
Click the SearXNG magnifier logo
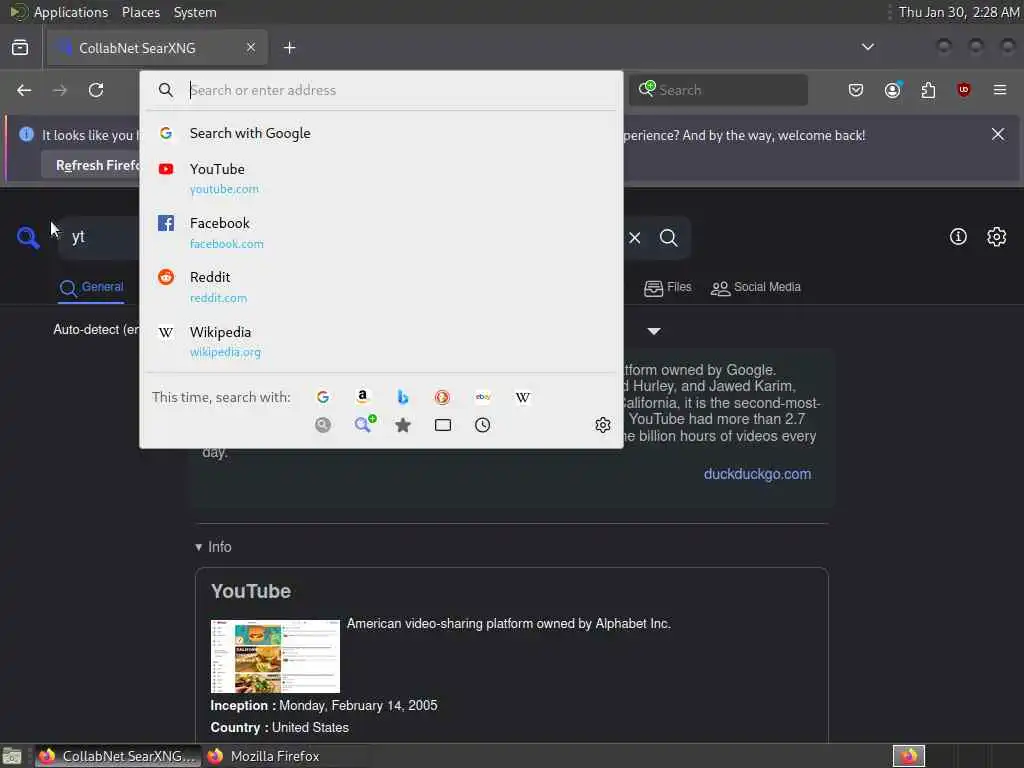pos(28,238)
